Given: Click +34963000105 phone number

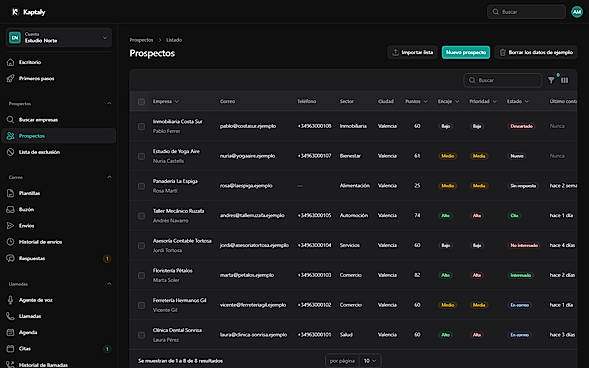Looking at the screenshot, I should [x=314, y=216].
